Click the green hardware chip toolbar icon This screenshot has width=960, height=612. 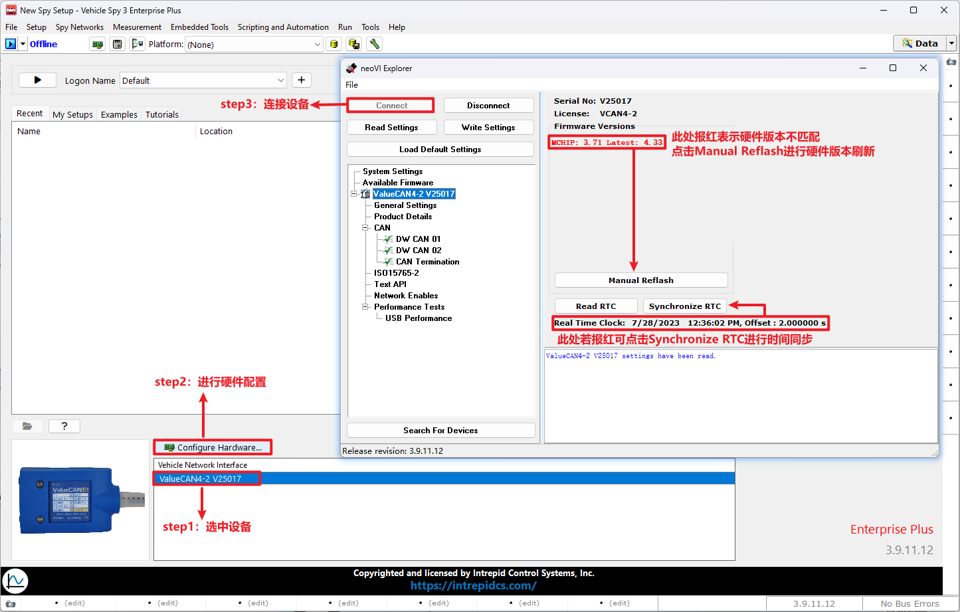(x=97, y=44)
